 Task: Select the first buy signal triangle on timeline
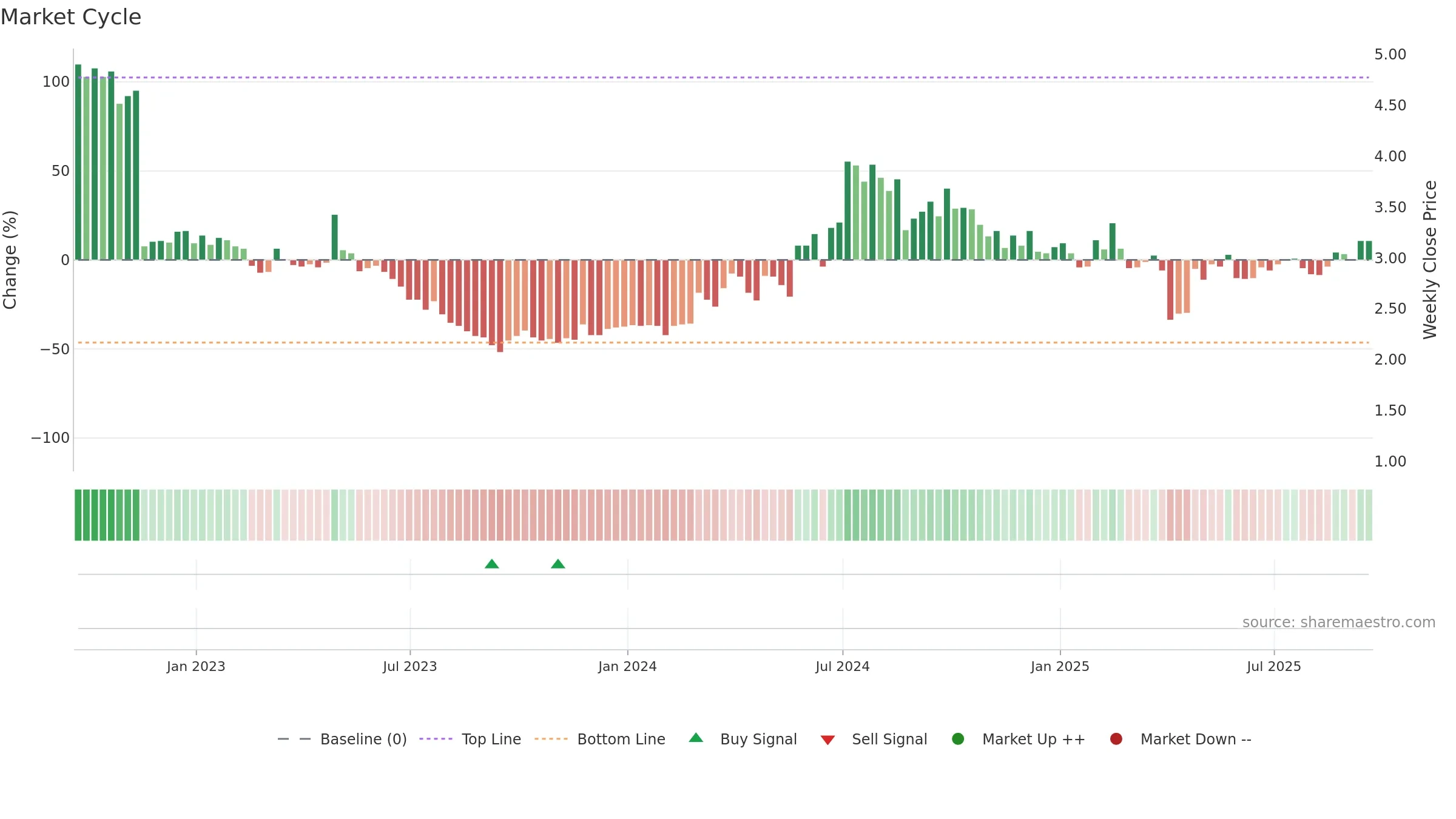pos(492,564)
